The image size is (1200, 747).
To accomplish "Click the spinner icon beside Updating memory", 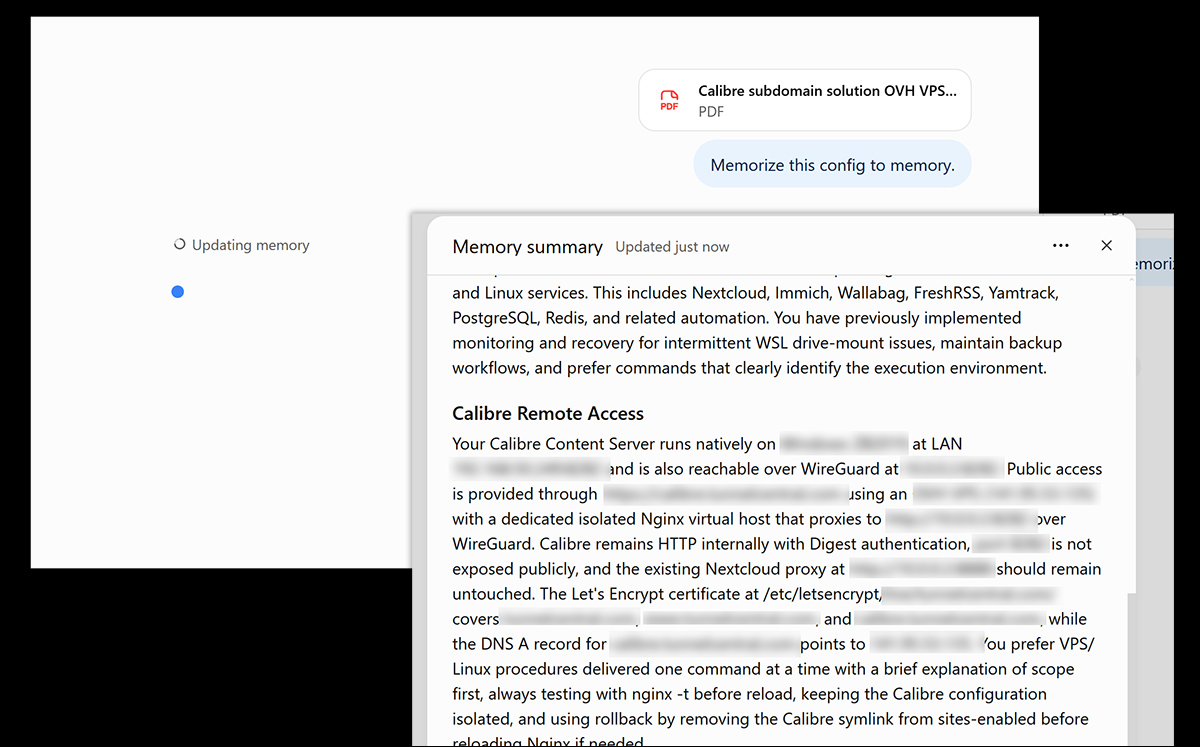I will point(180,244).
